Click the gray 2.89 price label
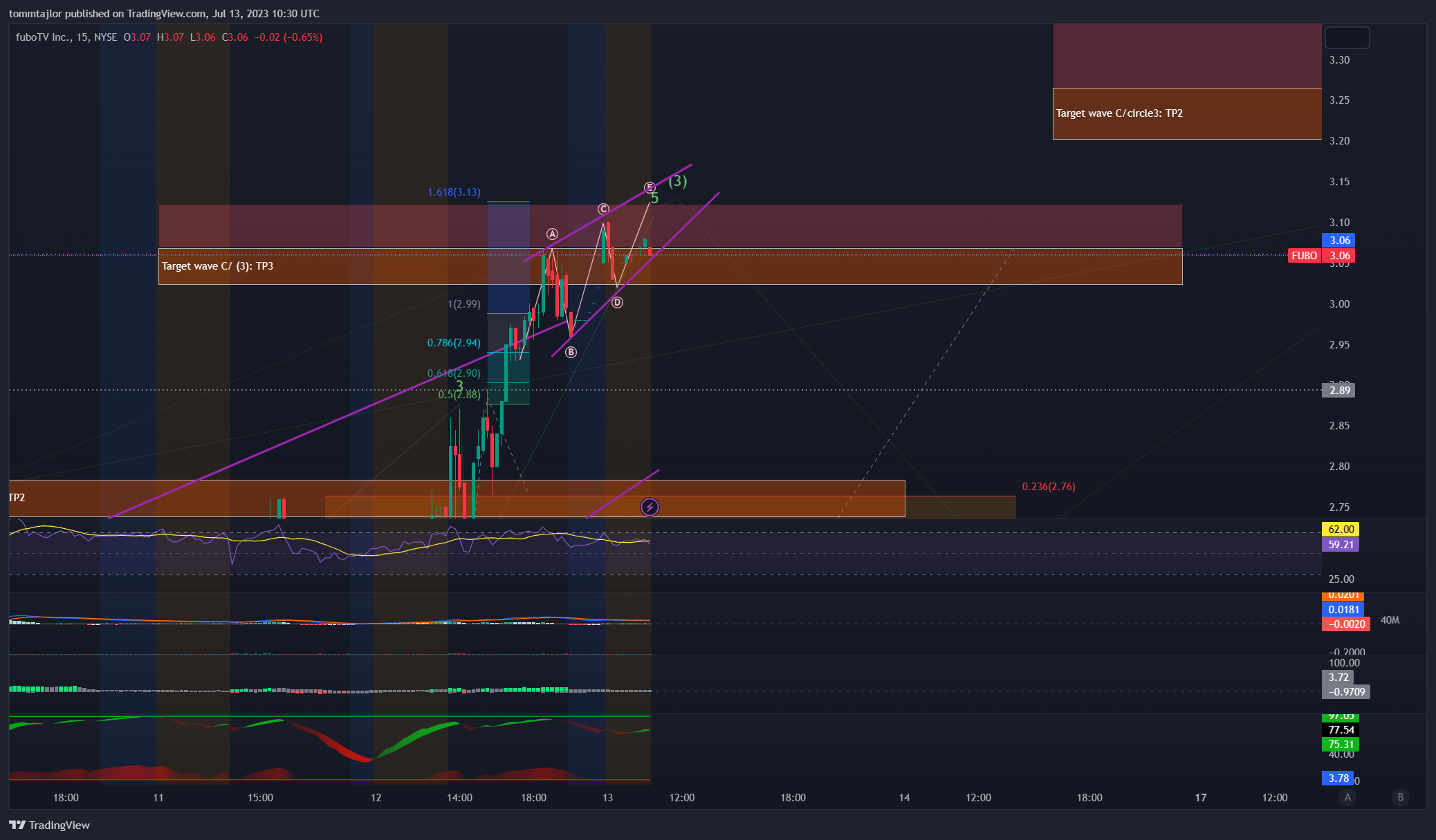 (x=1339, y=390)
